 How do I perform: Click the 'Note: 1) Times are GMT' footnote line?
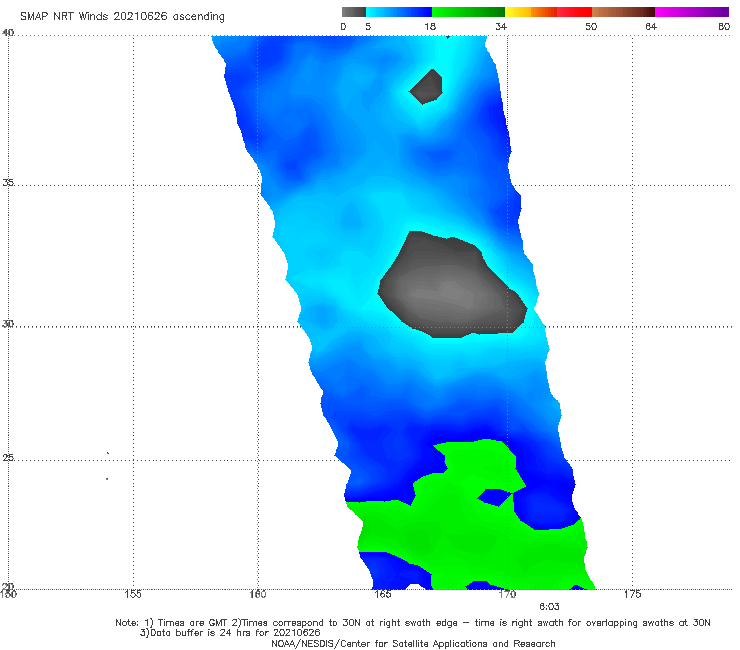tap(412, 623)
